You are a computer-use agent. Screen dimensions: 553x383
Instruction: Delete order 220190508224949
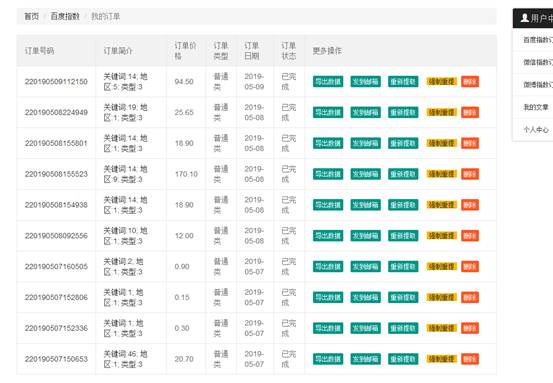[x=470, y=112]
